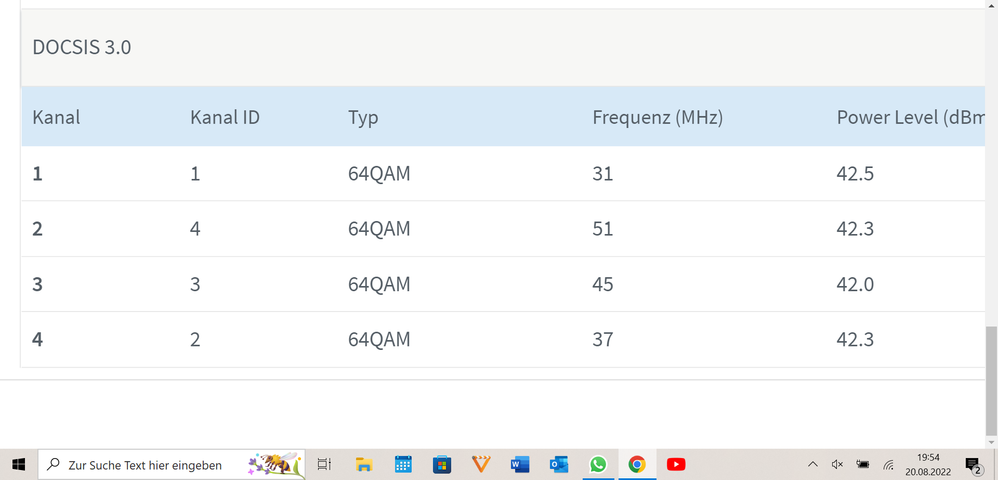Screen dimensions: 998x480
Task: Click Kanal ID 3 cell
Action: (195, 284)
